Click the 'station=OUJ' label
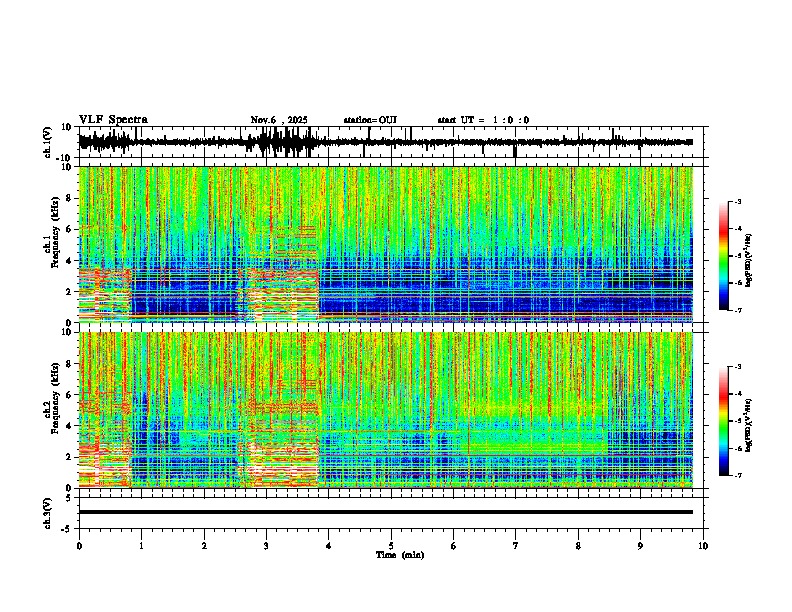The image size is (792, 612). (x=370, y=120)
